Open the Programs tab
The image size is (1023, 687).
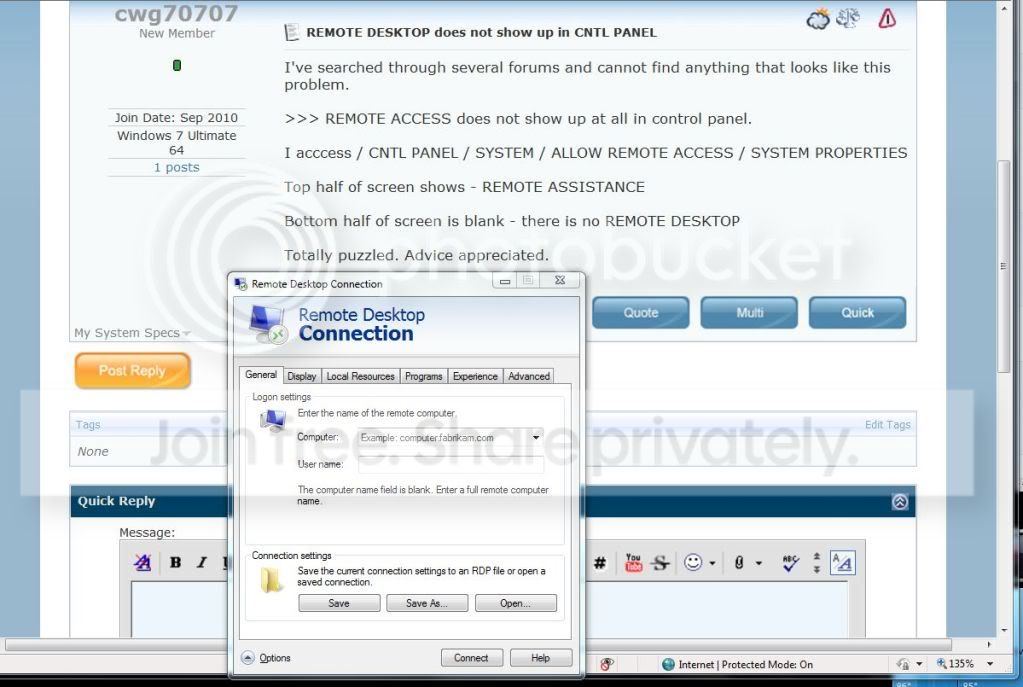pyautogui.click(x=423, y=376)
